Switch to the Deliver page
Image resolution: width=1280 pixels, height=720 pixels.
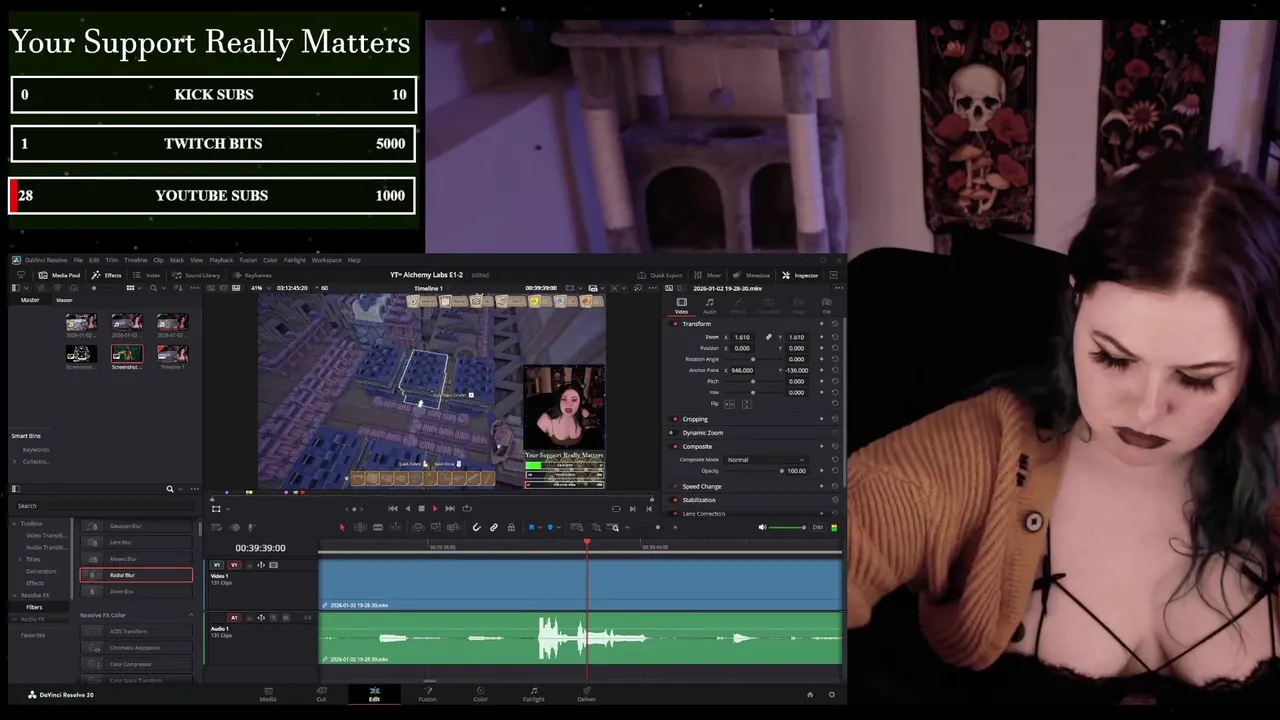[587, 694]
